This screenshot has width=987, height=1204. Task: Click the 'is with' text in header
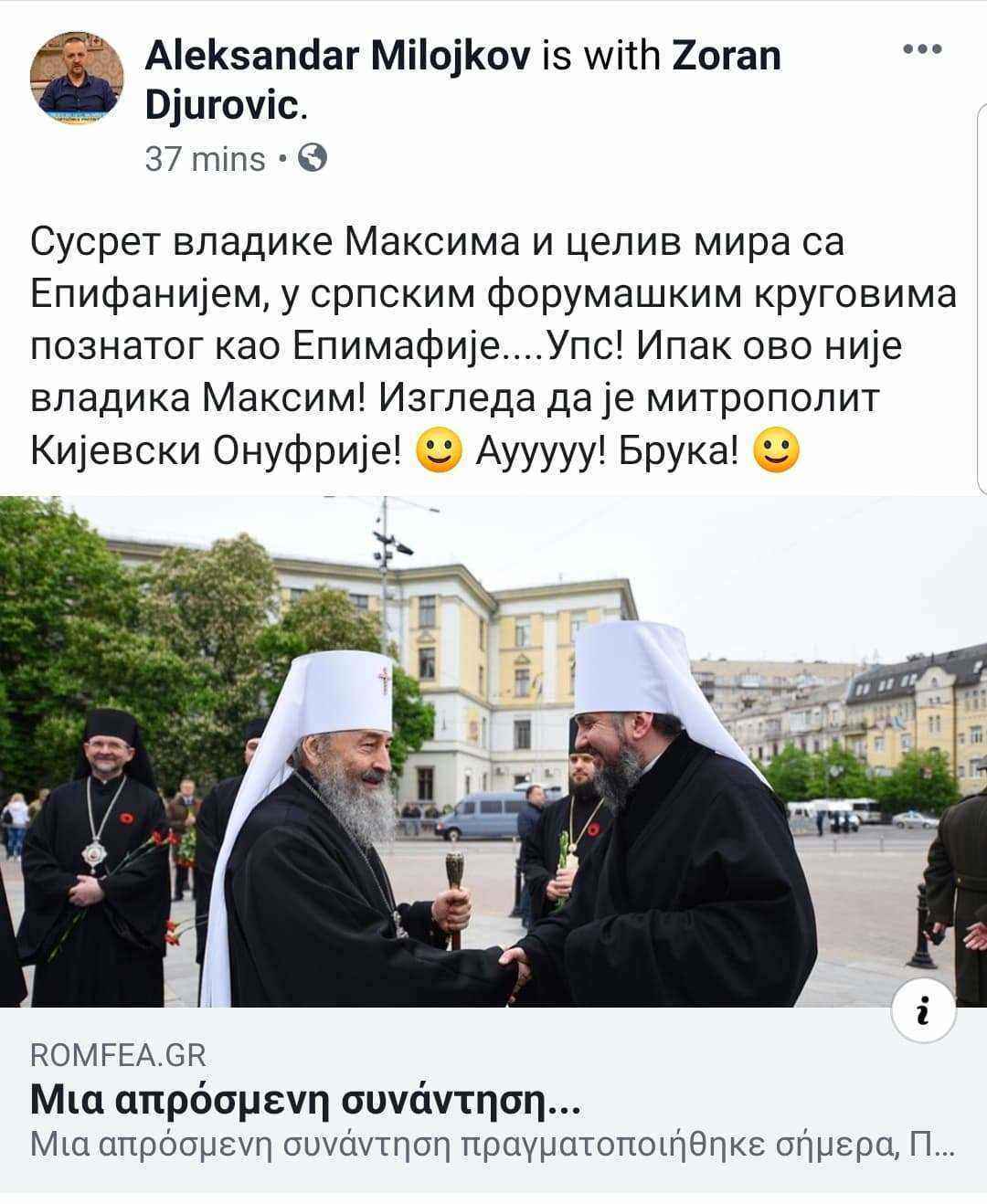point(601,56)
